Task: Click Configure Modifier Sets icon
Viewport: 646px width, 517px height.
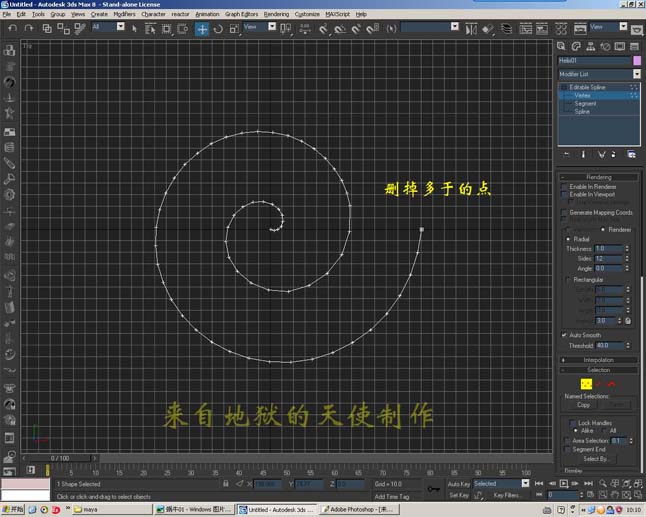Action: 631,154
